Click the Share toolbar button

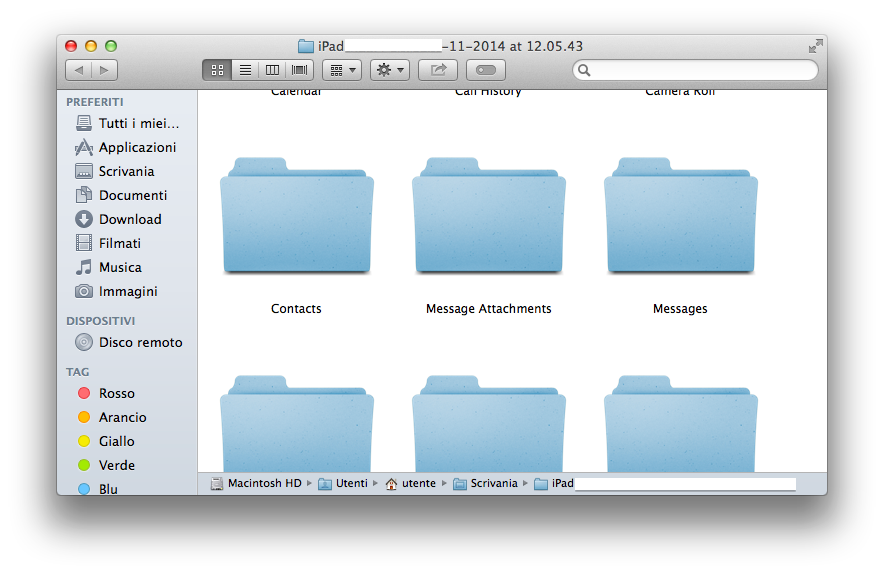(438, 70)
